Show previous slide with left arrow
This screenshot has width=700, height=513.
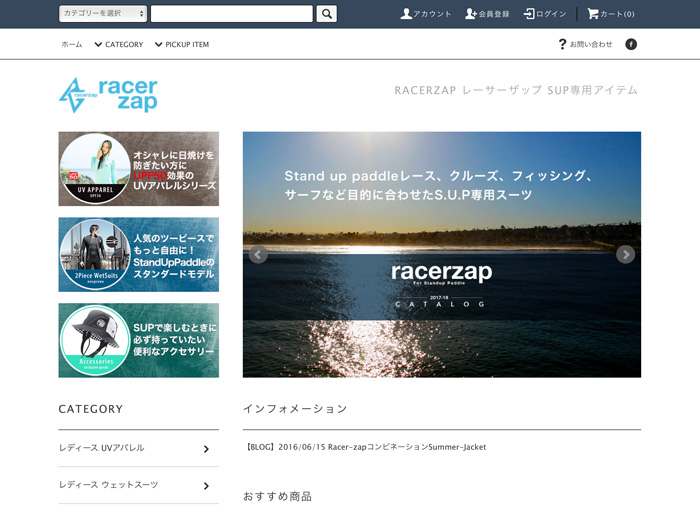[258, 254]
